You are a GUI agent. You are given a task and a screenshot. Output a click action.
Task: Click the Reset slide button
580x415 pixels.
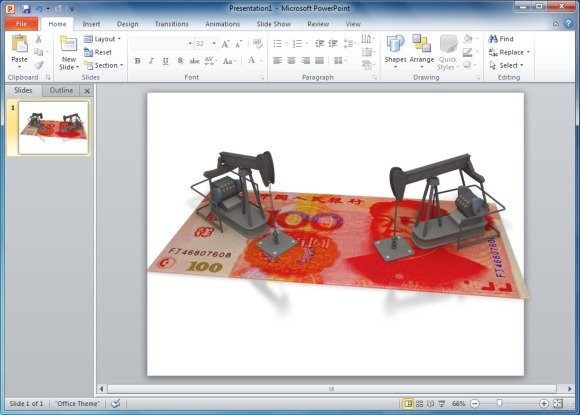click(x=98, y=52)
